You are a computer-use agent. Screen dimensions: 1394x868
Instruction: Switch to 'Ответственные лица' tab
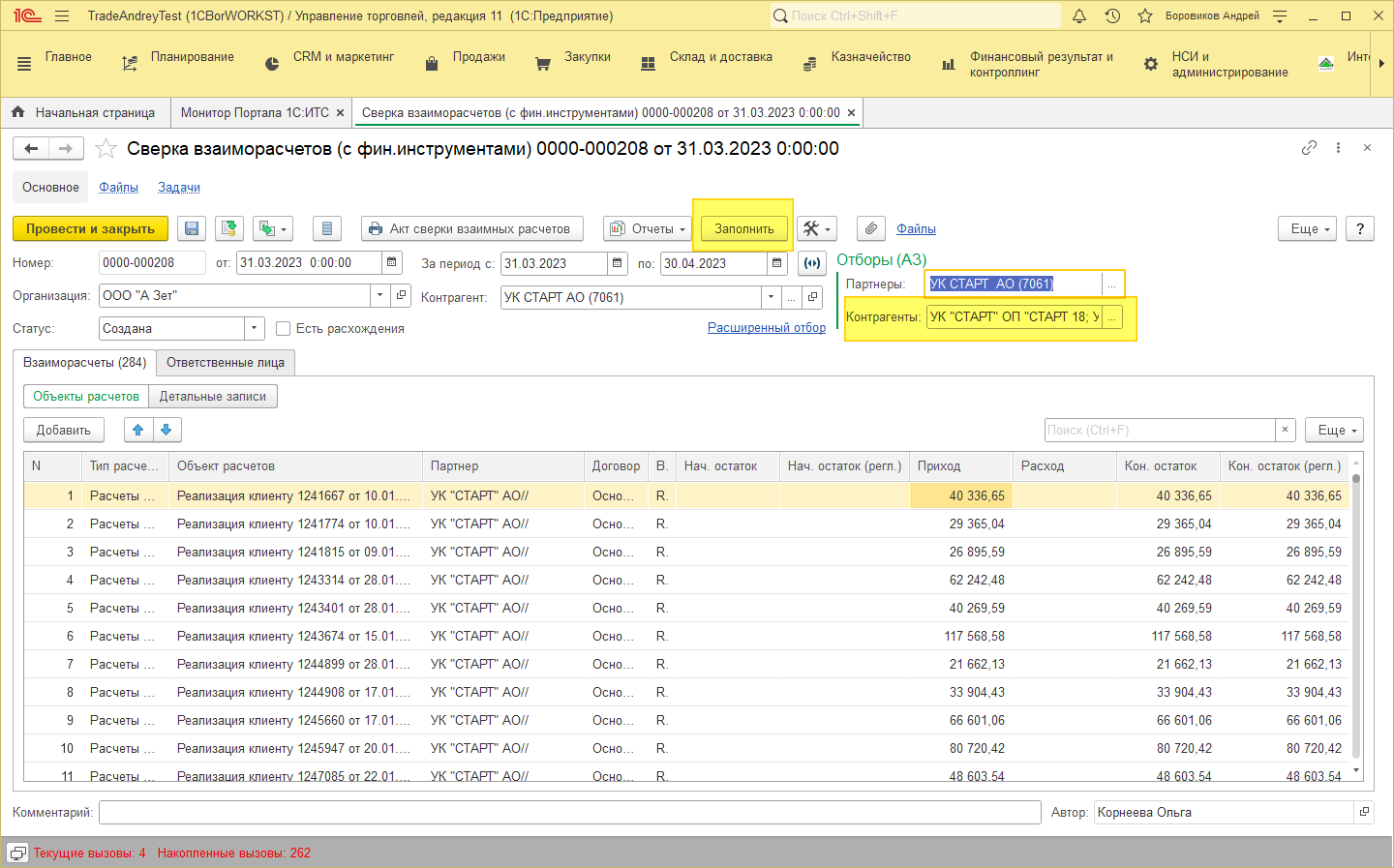226,363
